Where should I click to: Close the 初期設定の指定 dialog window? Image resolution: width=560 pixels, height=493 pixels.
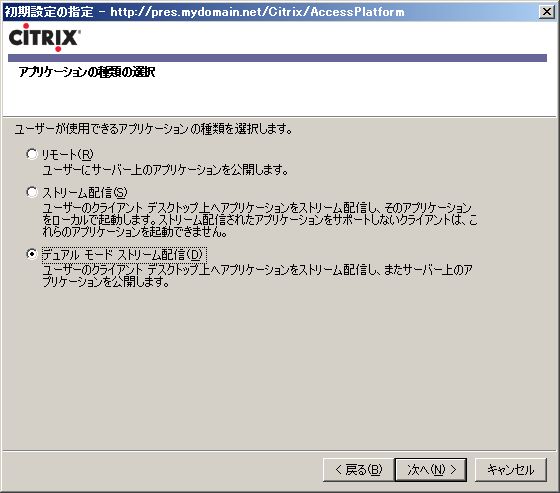[x=547, y=12]
